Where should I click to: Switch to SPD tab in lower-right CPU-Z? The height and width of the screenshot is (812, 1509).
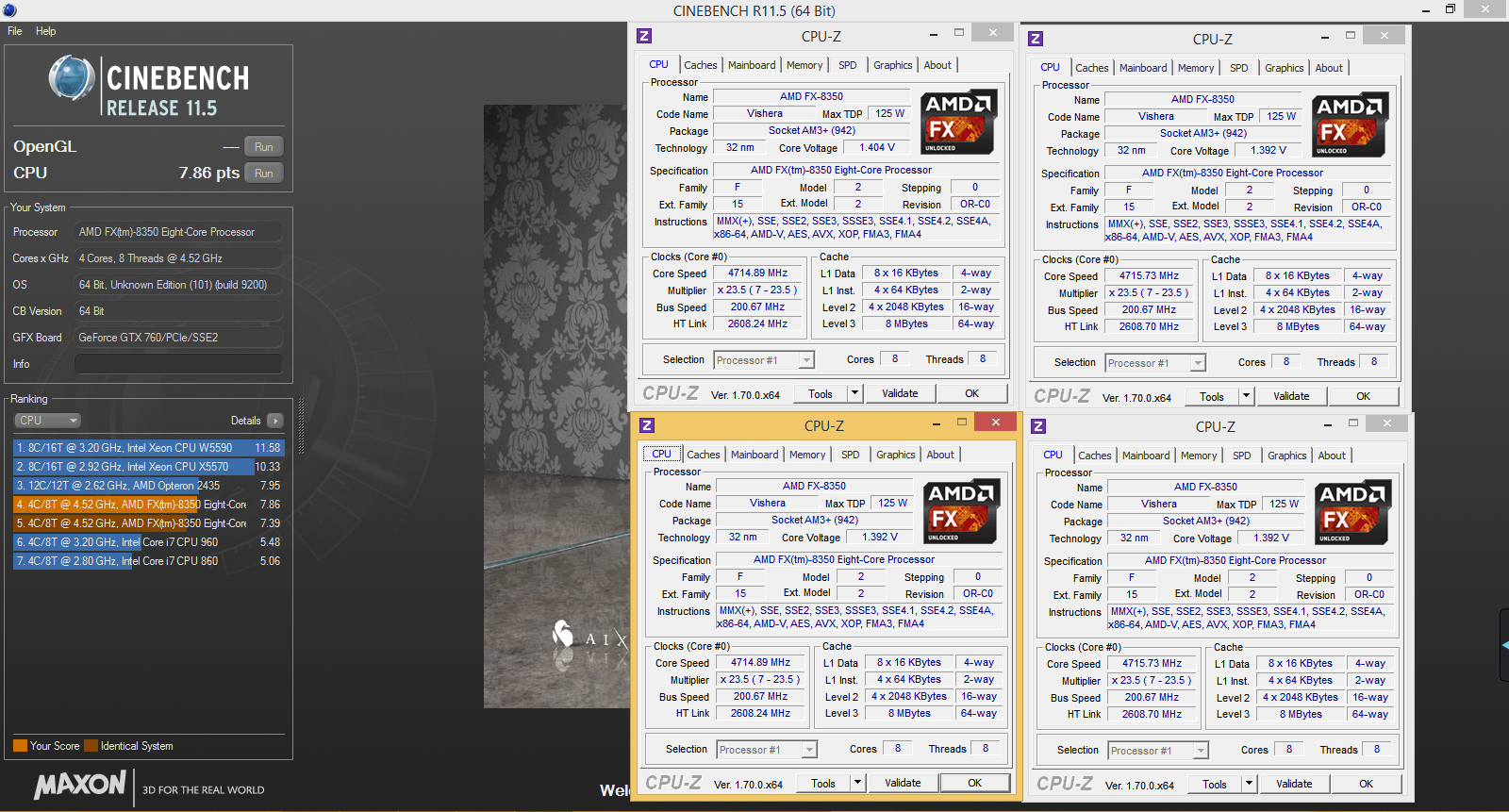[1242, 456]
